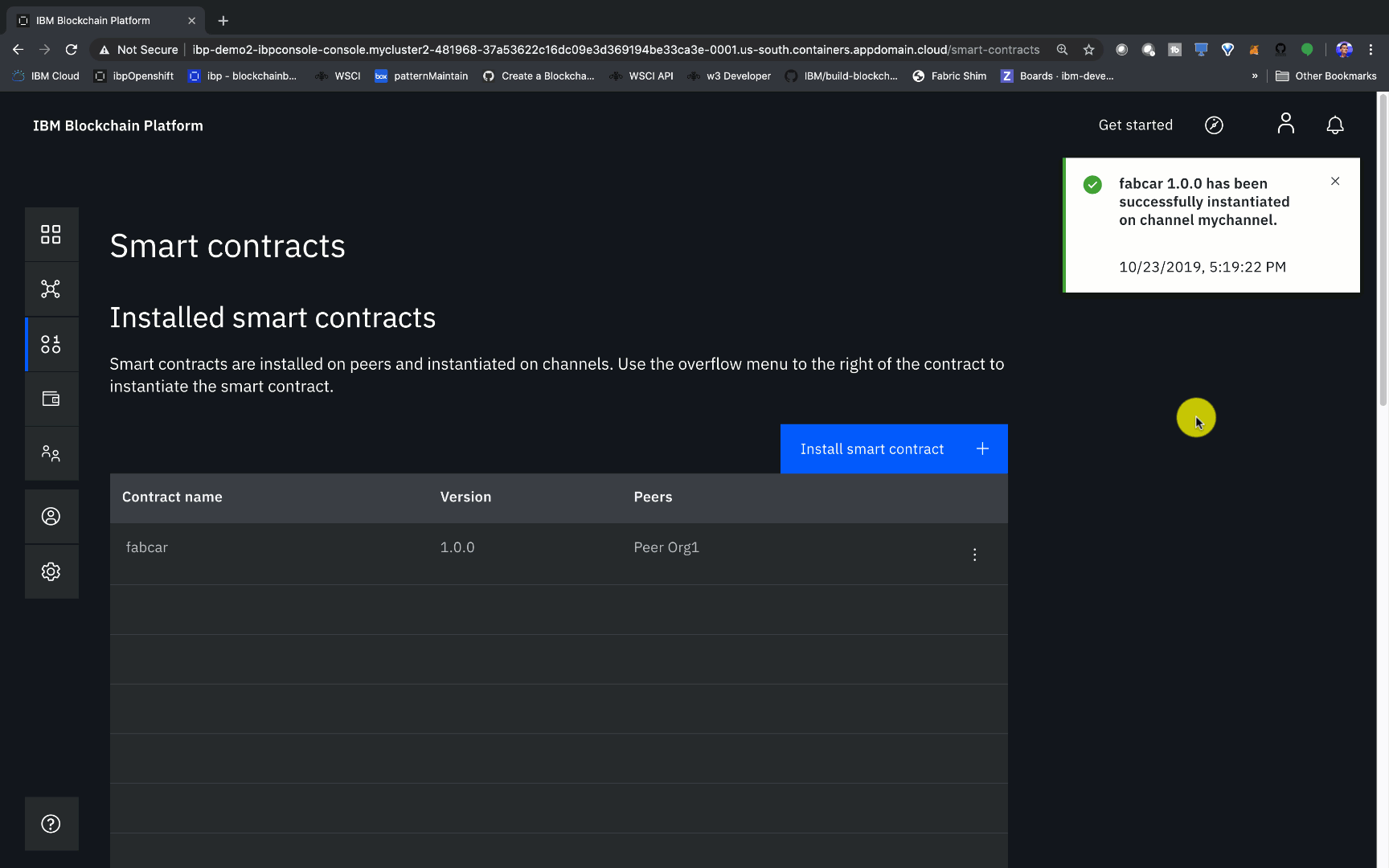1389x868 pixels.
Task: Click the browser back arrow
Action: (x=18, y=50)
